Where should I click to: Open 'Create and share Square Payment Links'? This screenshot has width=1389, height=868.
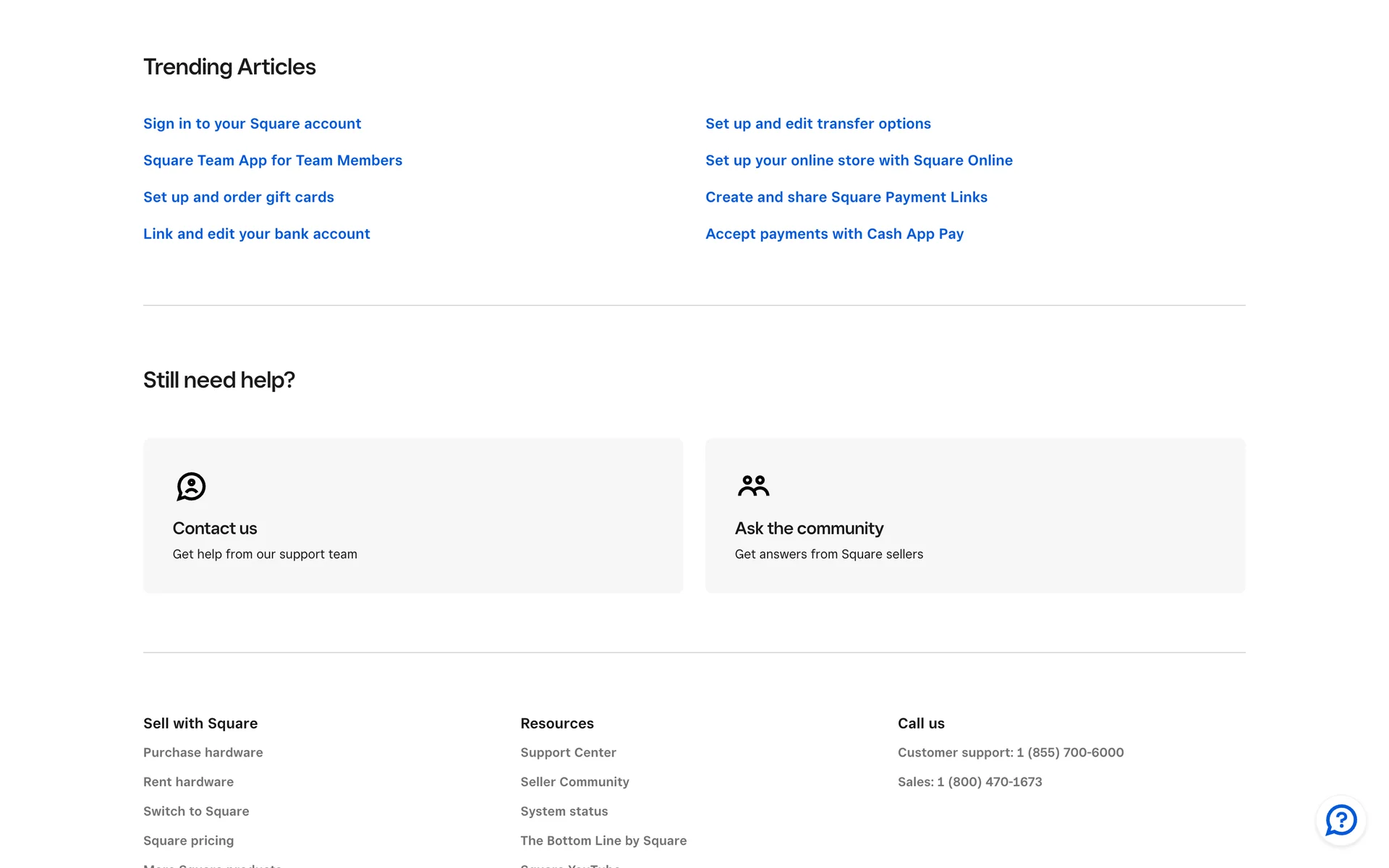coord(846,197)
